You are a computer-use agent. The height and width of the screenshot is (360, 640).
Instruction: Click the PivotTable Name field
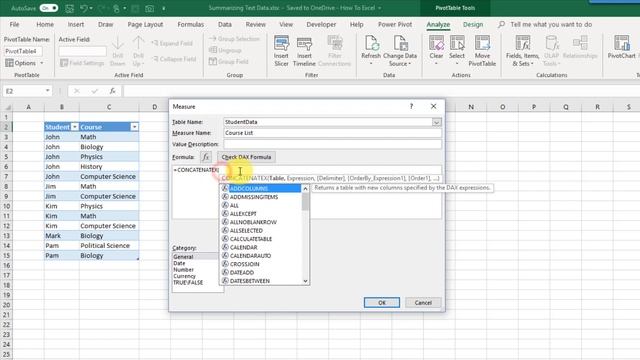[23, 51]
